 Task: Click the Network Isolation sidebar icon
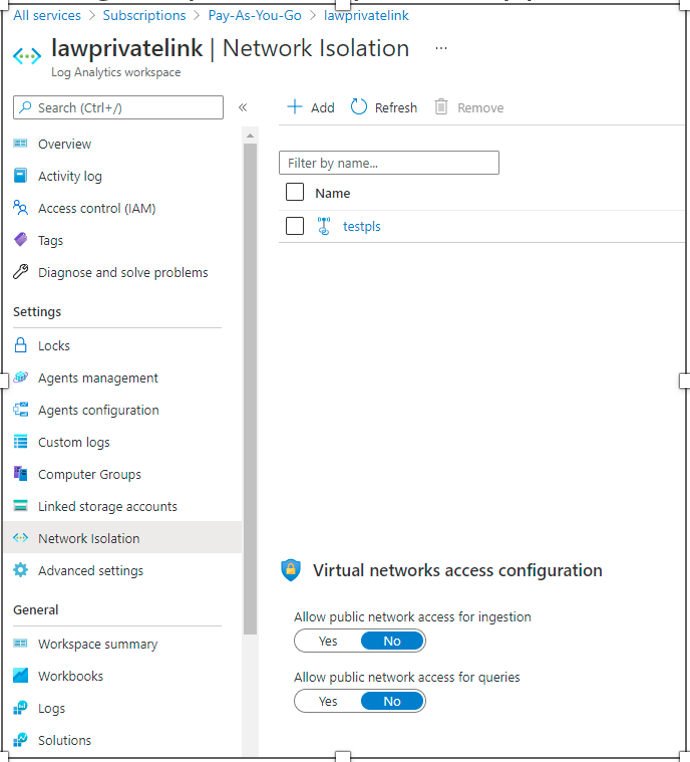click(x=20, y=537)
